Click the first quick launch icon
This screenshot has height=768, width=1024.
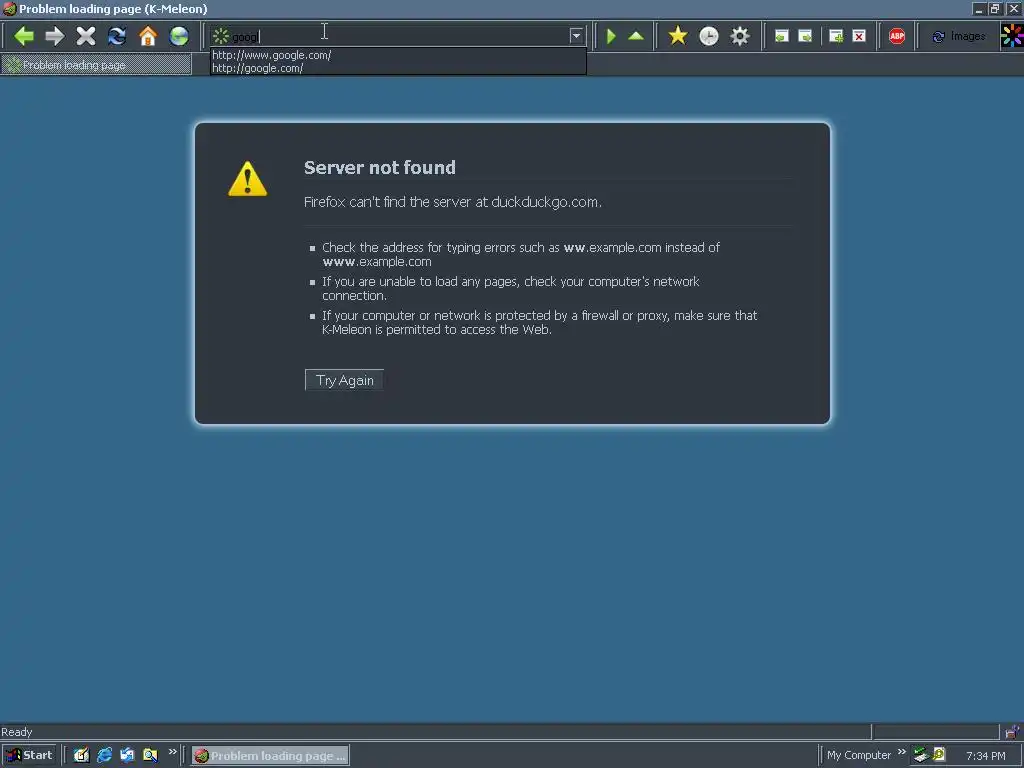pyautogui.click(x=81, y=755)
